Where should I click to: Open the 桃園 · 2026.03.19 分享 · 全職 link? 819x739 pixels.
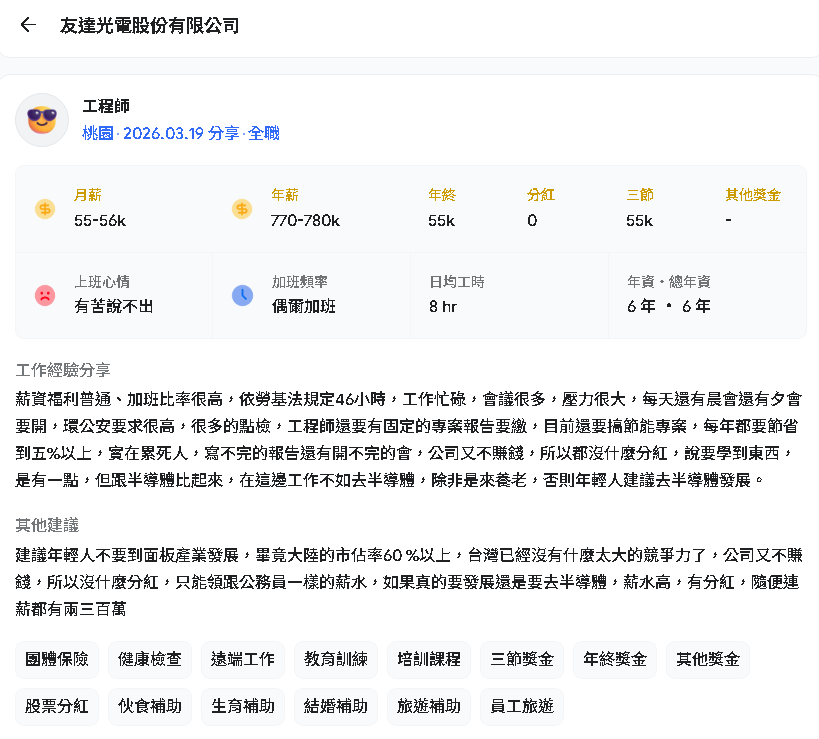point(181,133)
